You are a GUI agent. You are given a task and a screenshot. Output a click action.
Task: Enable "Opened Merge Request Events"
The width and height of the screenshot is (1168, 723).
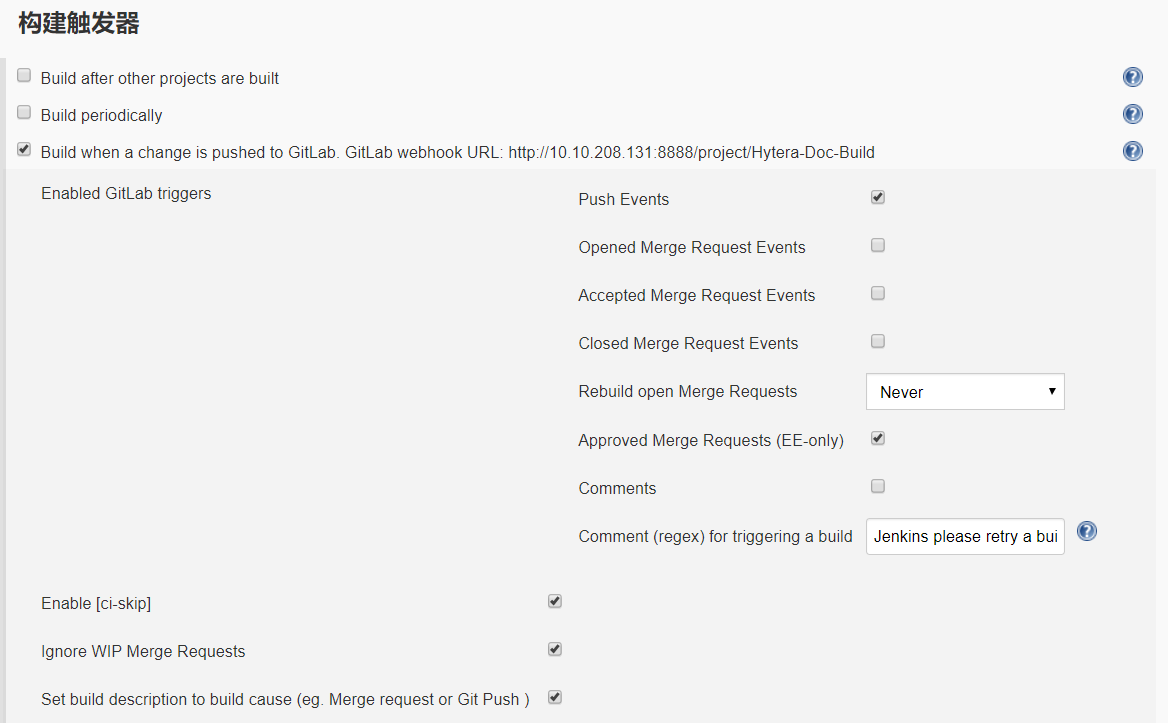pyautogui.click(x=877, y=245)
